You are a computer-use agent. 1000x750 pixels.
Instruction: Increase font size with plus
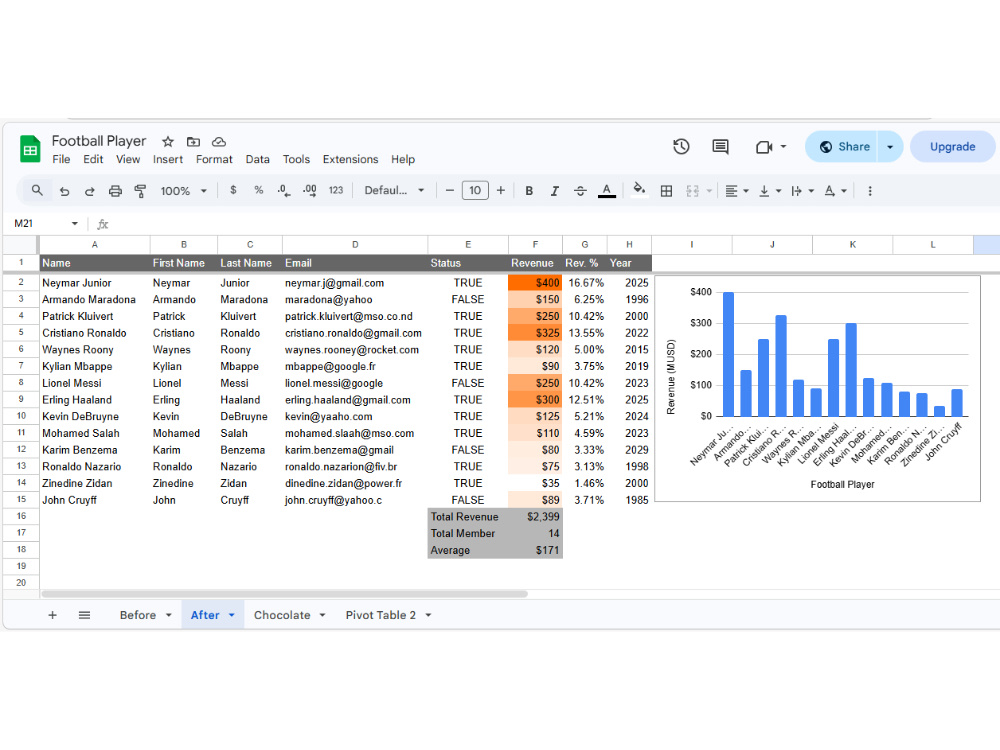click(x=501, y=190)
